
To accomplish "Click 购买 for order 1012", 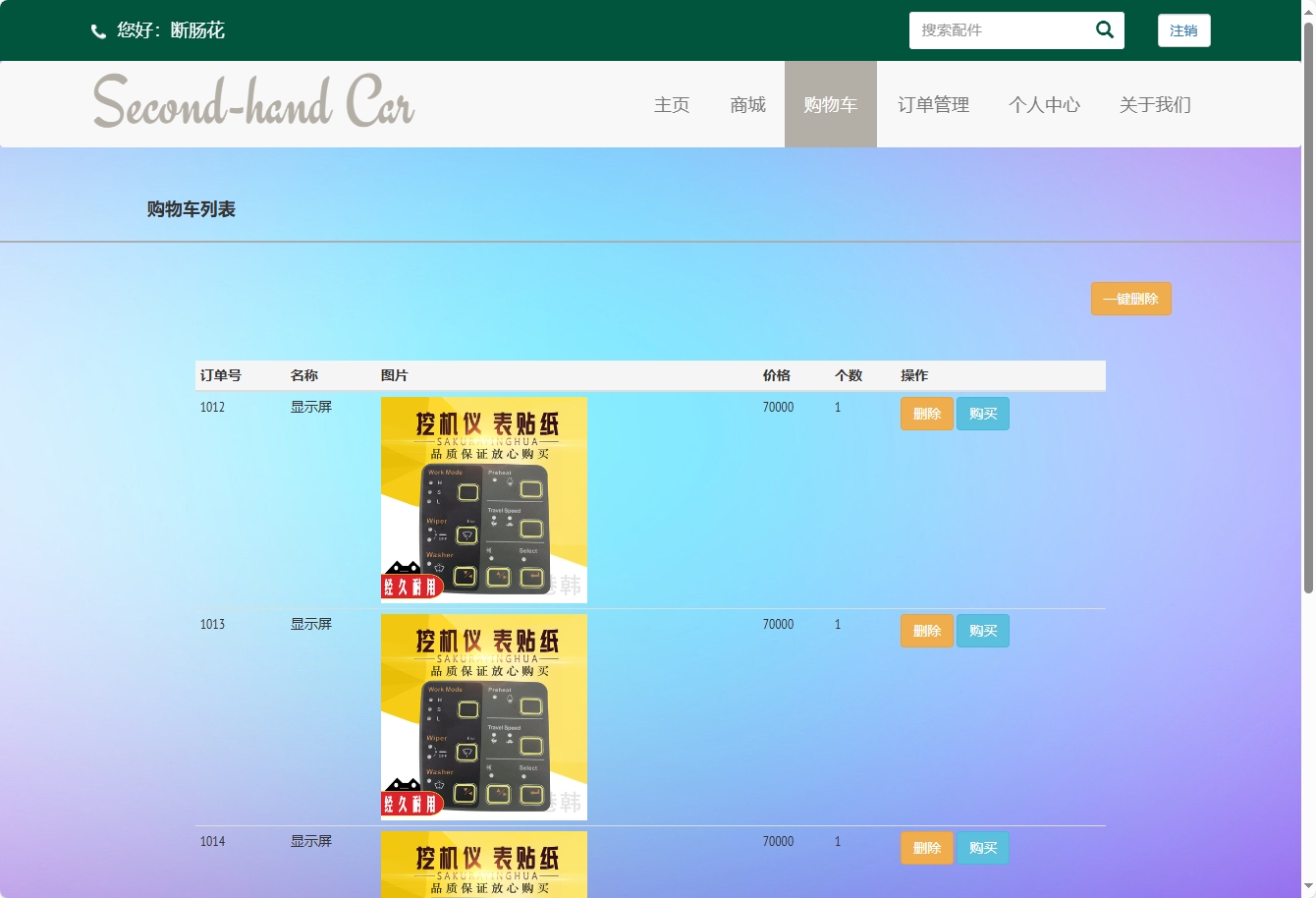I will (983, 413).
